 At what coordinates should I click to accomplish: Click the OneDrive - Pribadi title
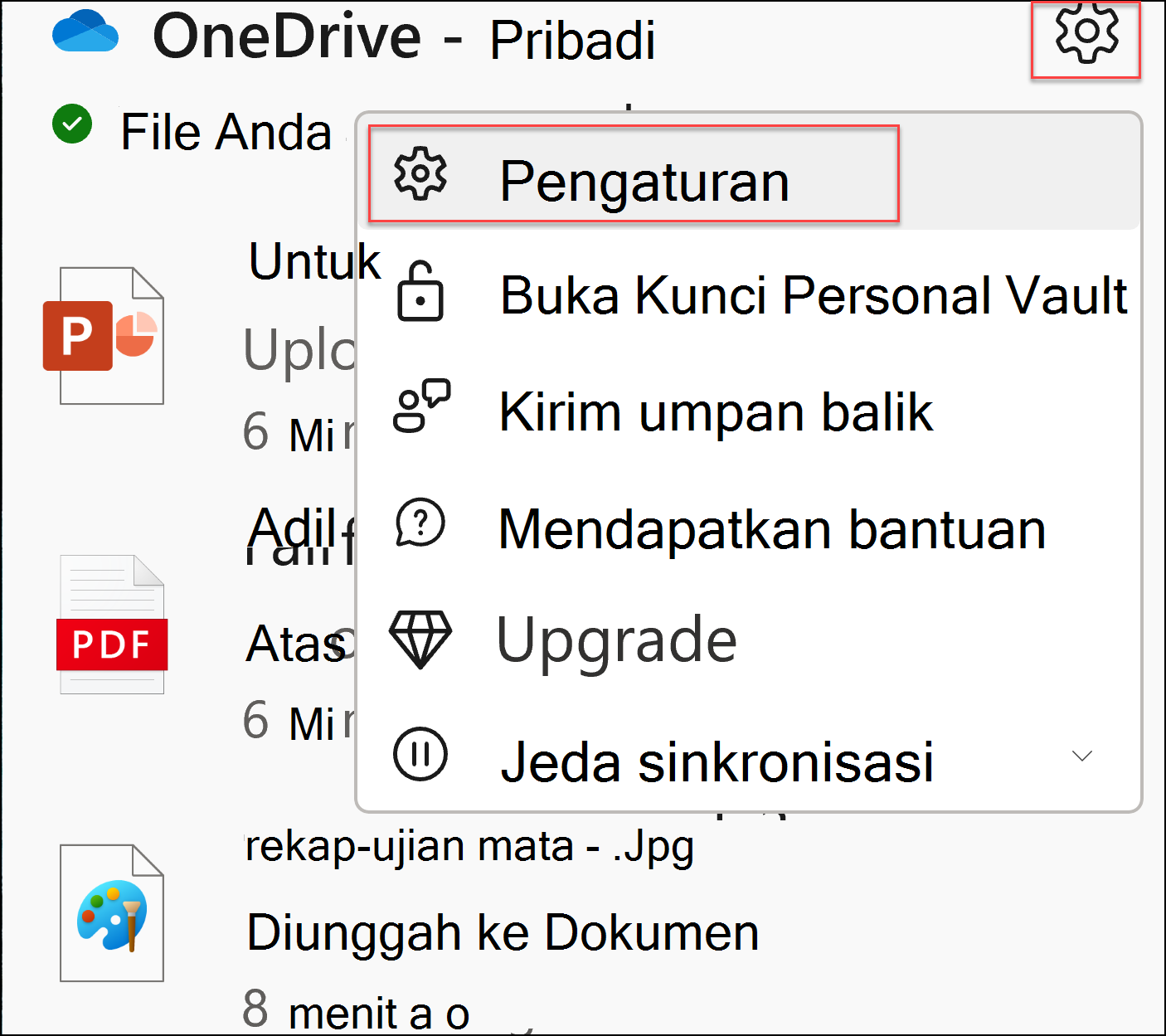click(x=404, y=37)
